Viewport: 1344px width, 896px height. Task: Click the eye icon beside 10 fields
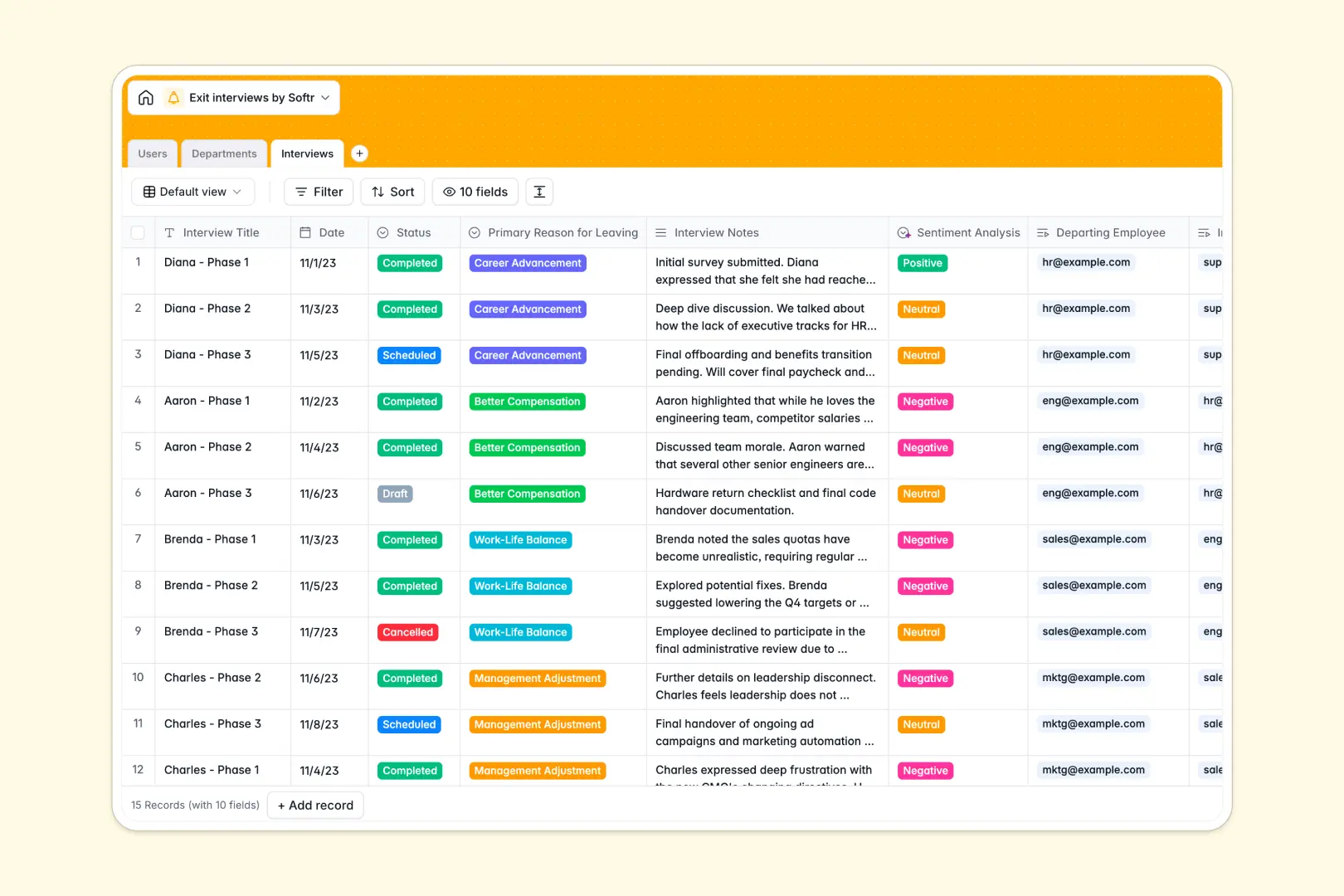tap(448, 192)
